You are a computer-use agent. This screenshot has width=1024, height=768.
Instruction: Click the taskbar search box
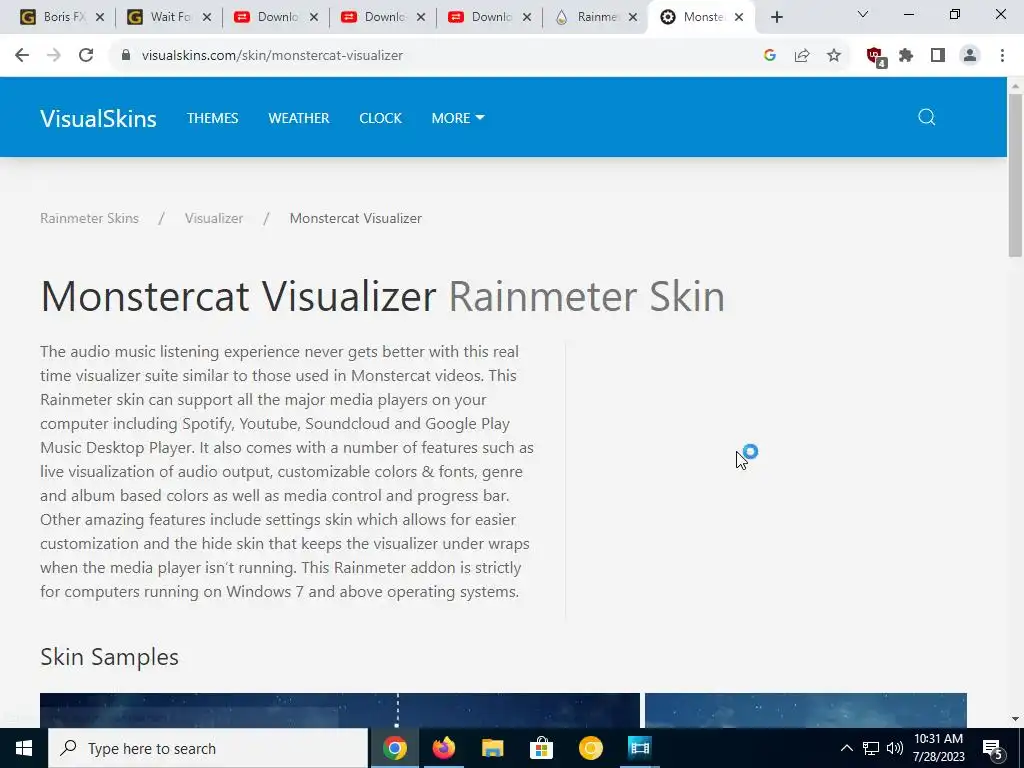pos(208,748)
